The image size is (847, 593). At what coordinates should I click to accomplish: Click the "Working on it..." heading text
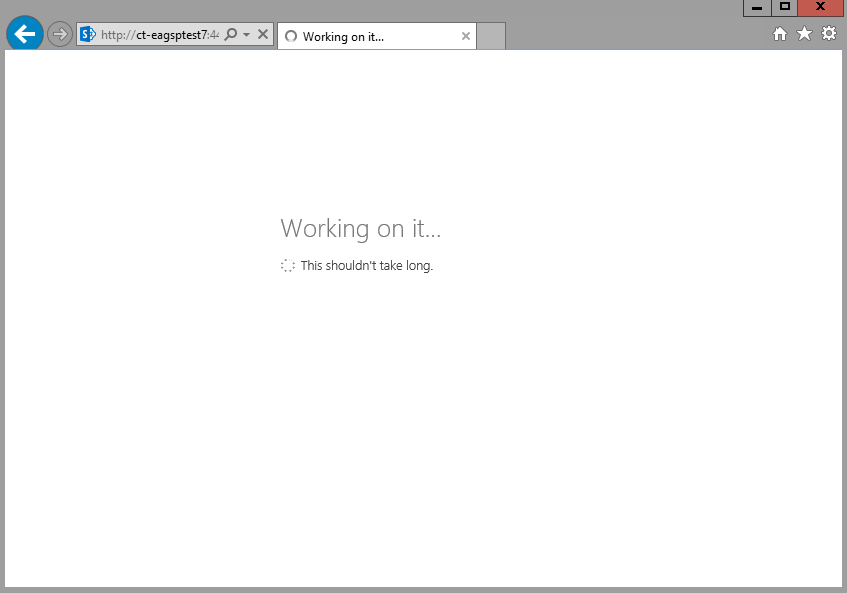[x=360, y=228]
